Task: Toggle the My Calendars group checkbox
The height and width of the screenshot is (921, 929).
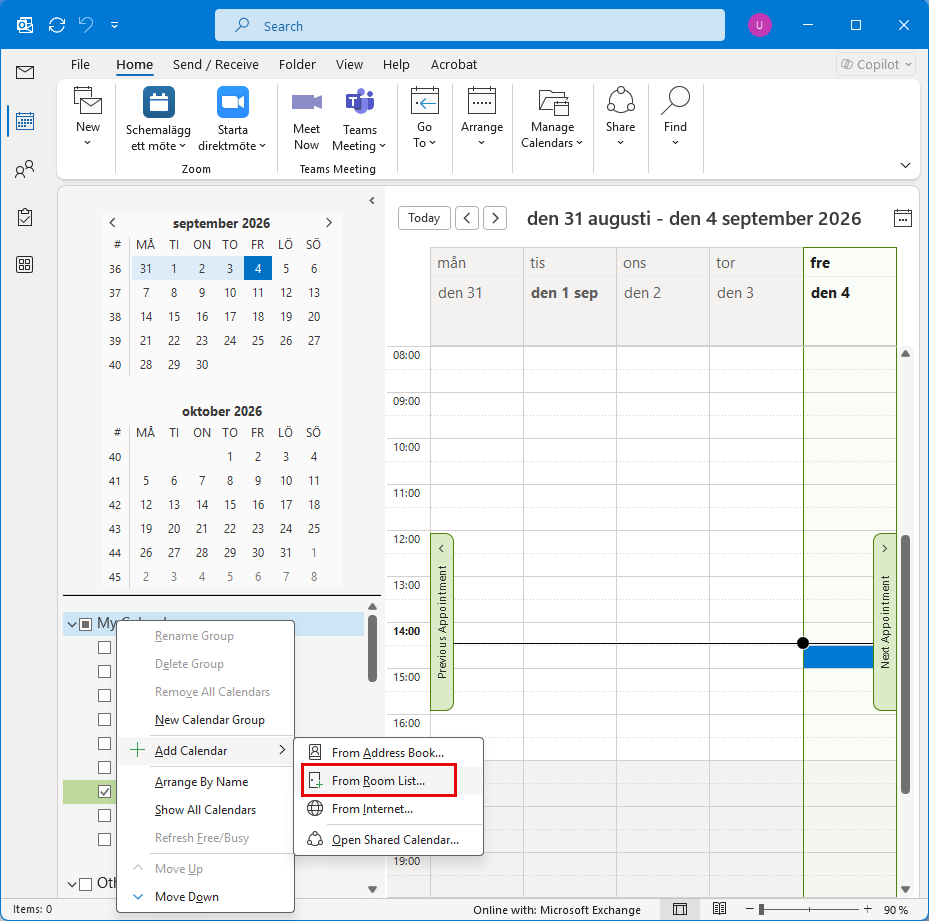Action: pyautogui.click(x=86, y=623)
